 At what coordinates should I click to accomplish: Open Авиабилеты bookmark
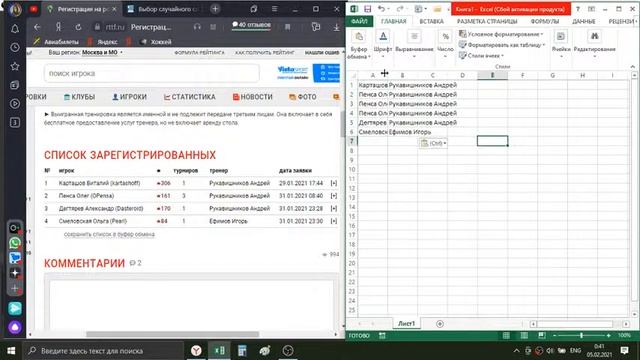point(56,42)
